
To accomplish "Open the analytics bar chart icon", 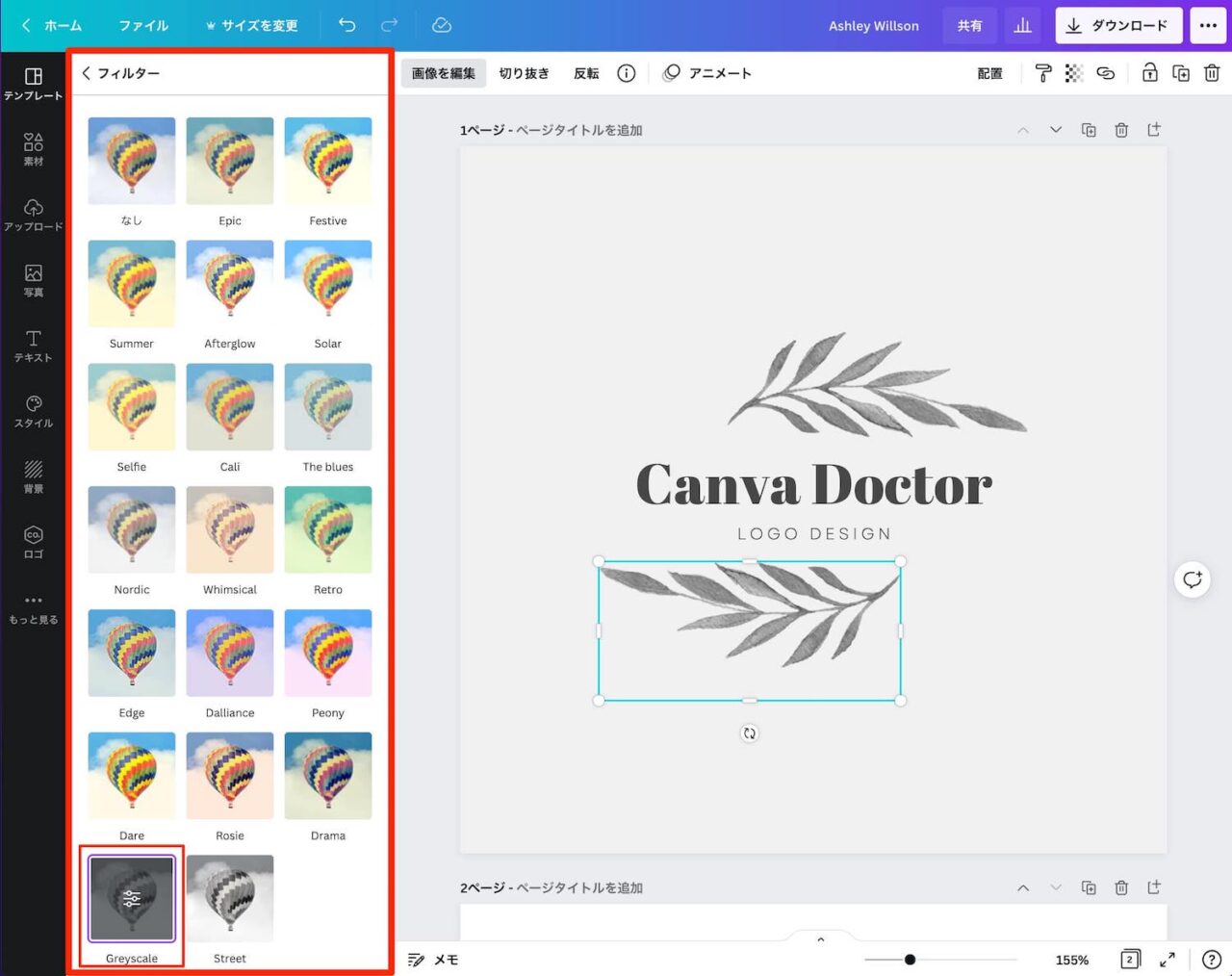I will click(1022, 25).
